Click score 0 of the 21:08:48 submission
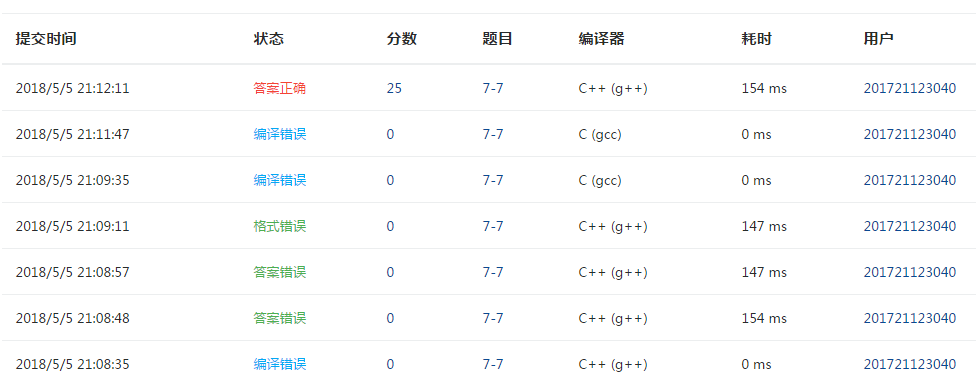Screen dimensions: 976x384 tap(390, 319)
